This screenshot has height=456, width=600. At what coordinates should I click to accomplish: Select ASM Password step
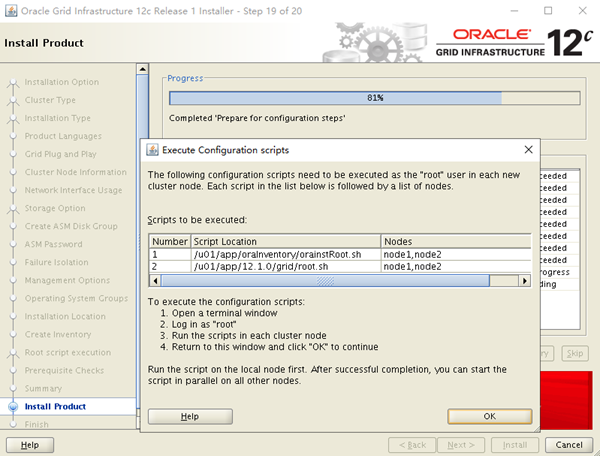pyautogui.click(x=53, y=244)
